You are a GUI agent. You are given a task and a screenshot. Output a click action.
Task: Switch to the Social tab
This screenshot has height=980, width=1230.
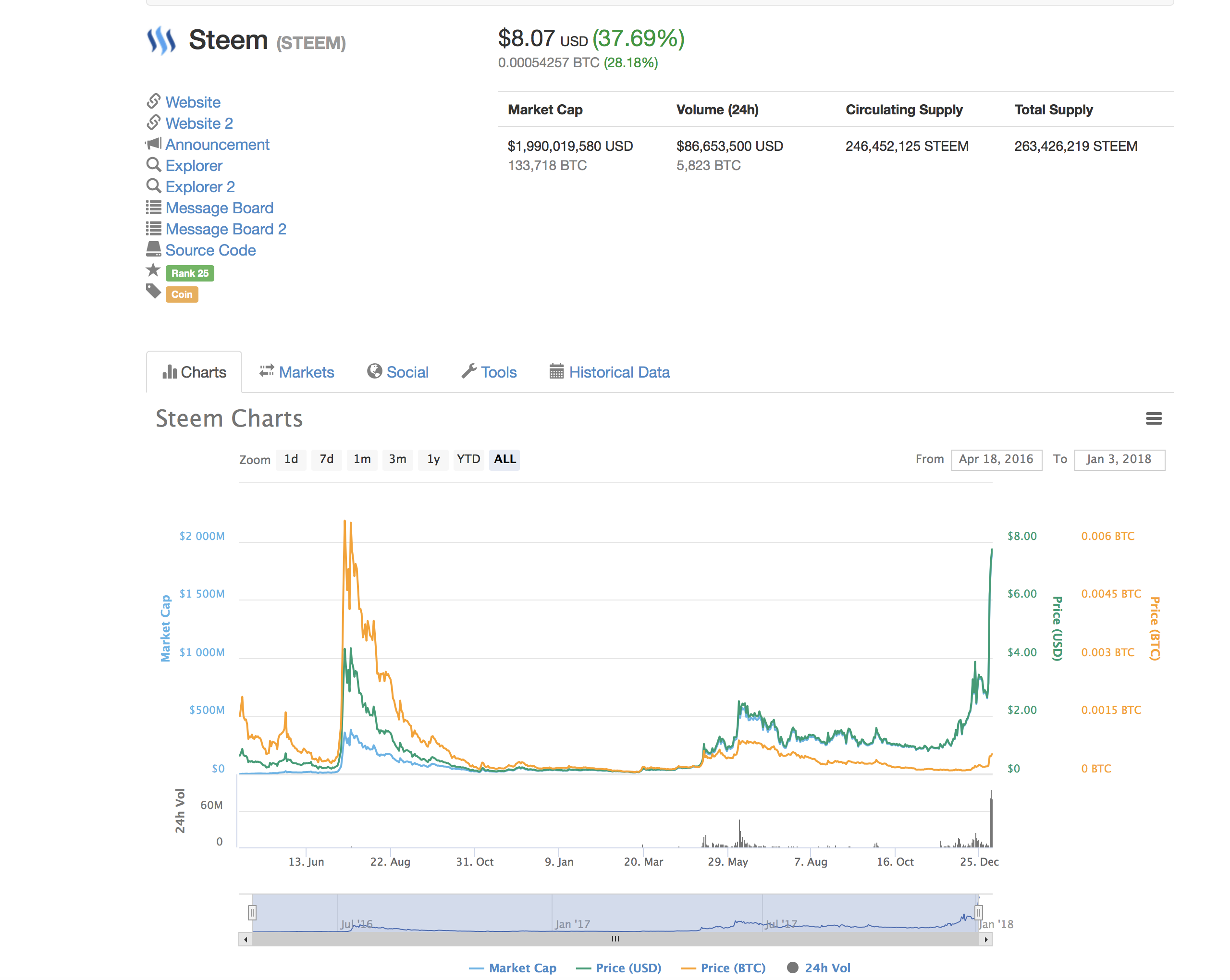(x=398, y=372)
